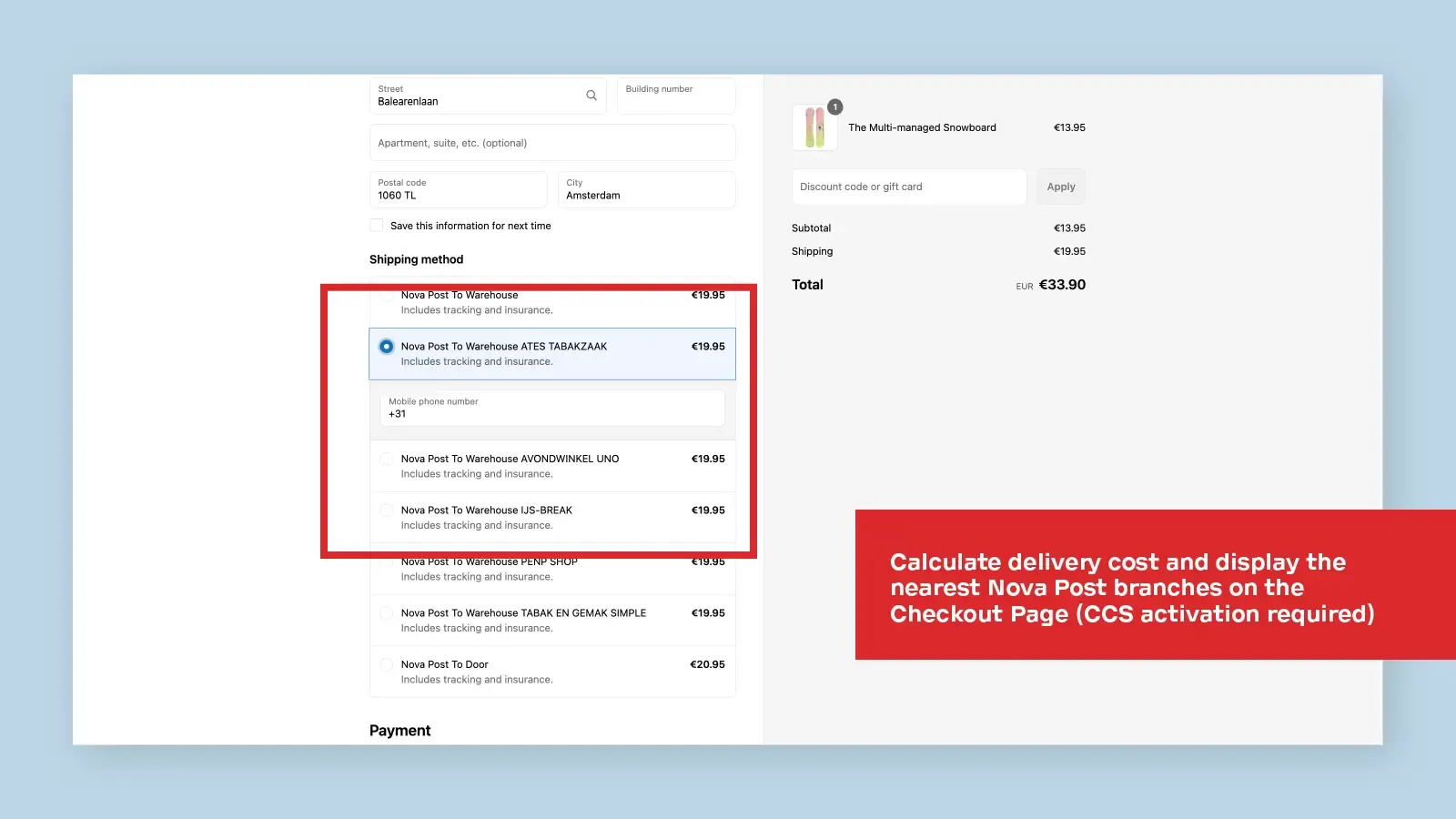
Task: Click the Mobile phone number +31 field
Action: (551, 411)
